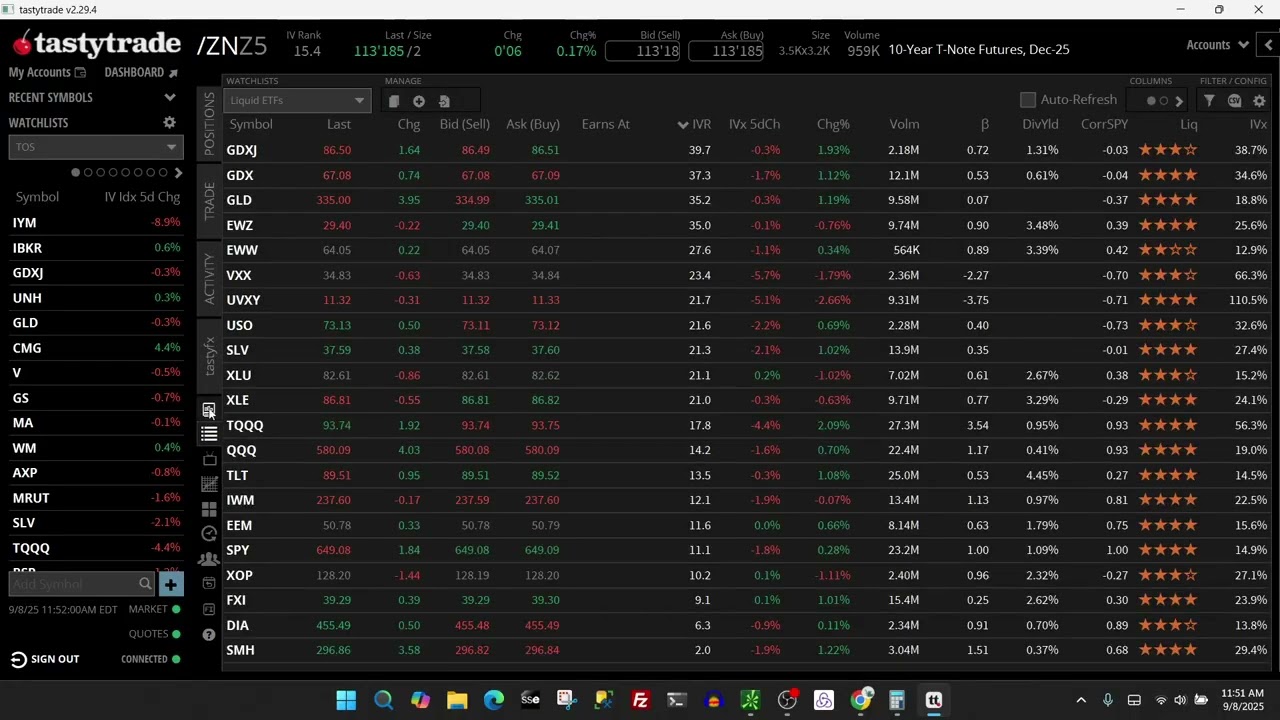Click the Ask (Buy) 113'185 price button
This screenshot has height=720, width=1280.
point(725,51)
